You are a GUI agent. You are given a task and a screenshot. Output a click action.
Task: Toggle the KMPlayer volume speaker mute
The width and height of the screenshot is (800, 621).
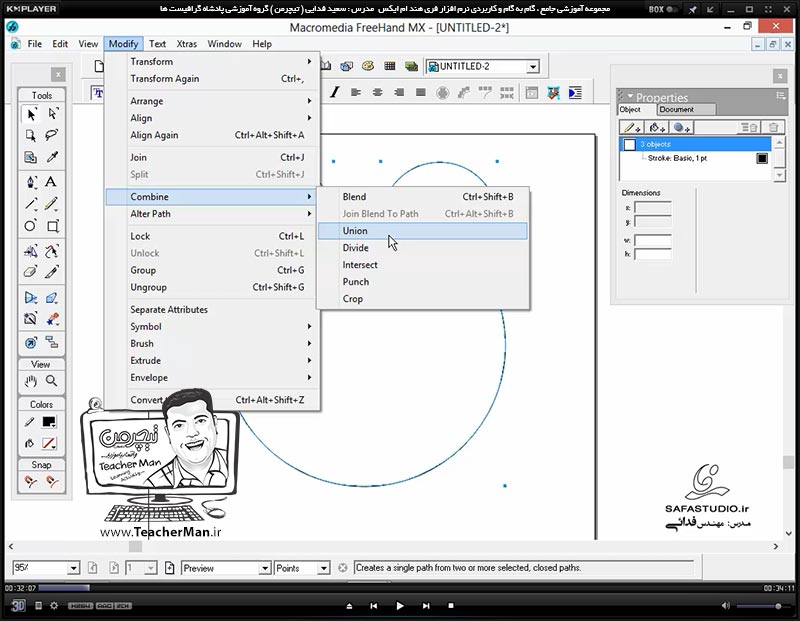(x=726, y=606)
